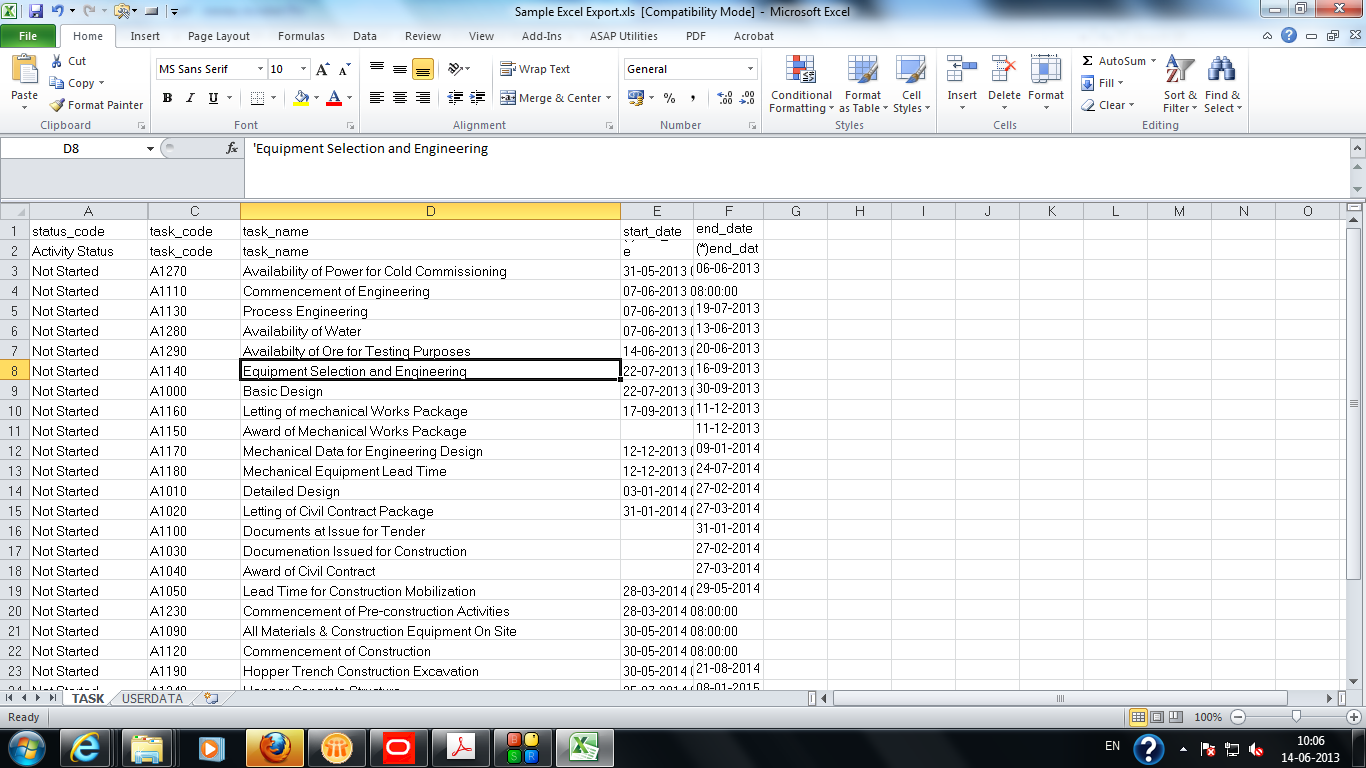Open the font name dropdown
Viewport: 1366px width, 768px height.
260,69
